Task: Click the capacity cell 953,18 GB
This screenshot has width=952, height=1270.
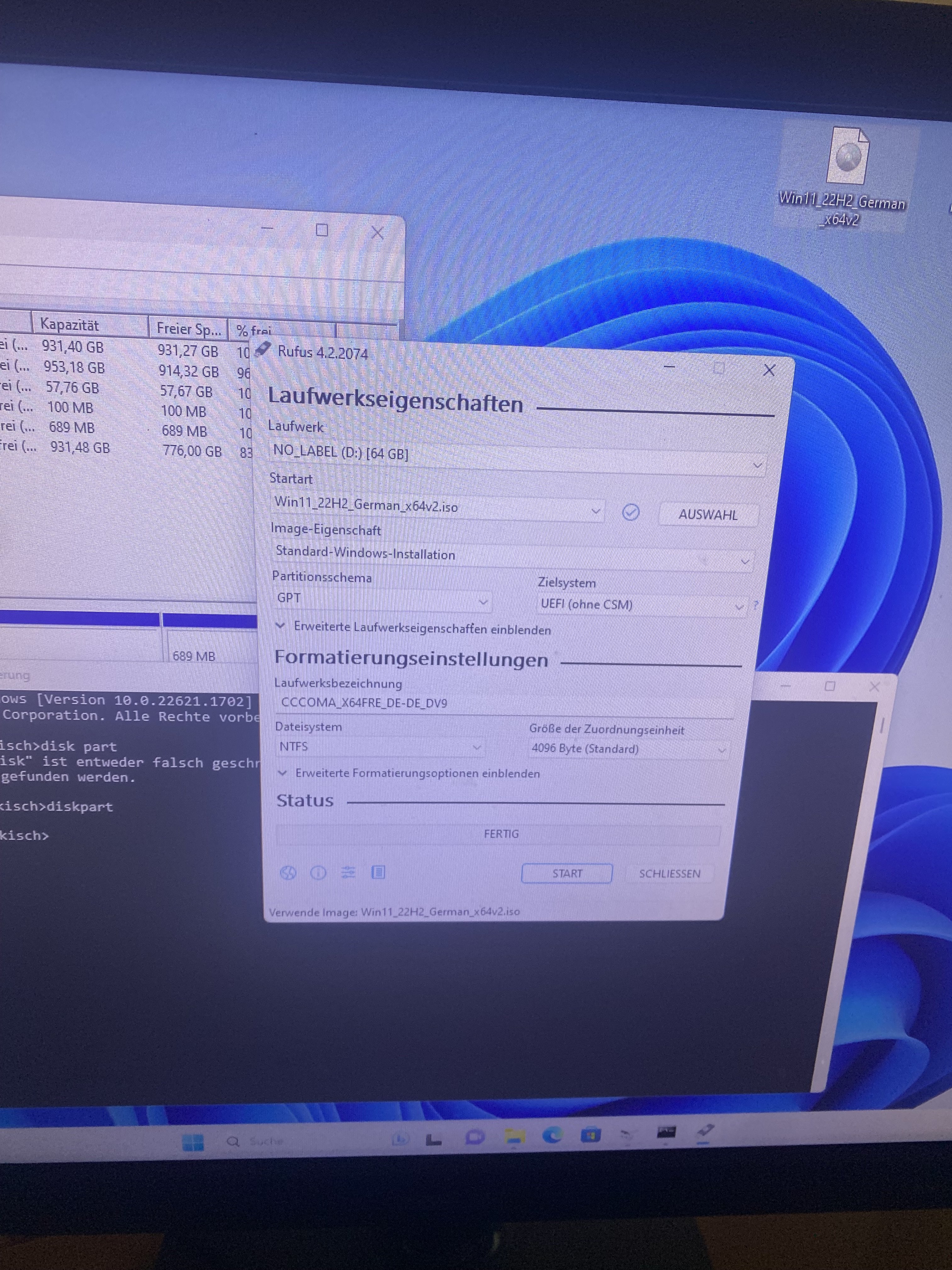Action: [x=74, y=367]
